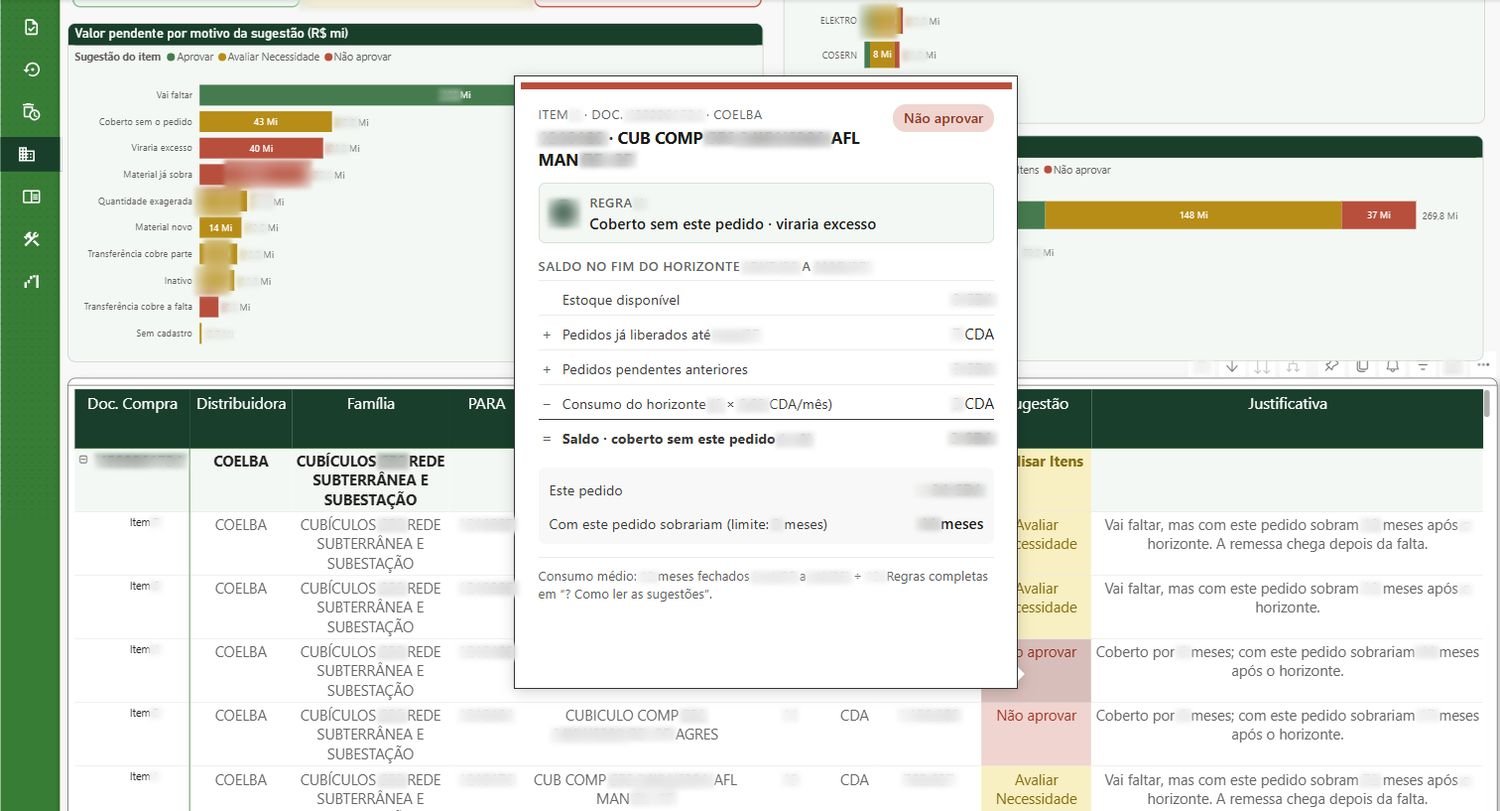Open the more options ellipsis above the table
The image size is (1500, 811).
1483,365
